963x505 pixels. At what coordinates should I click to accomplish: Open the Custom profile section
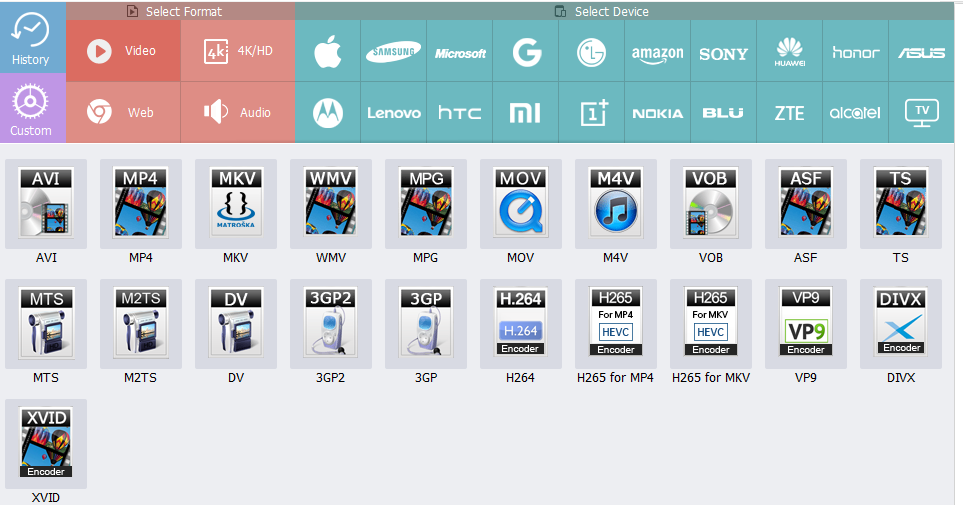click(x=33, y=108)
